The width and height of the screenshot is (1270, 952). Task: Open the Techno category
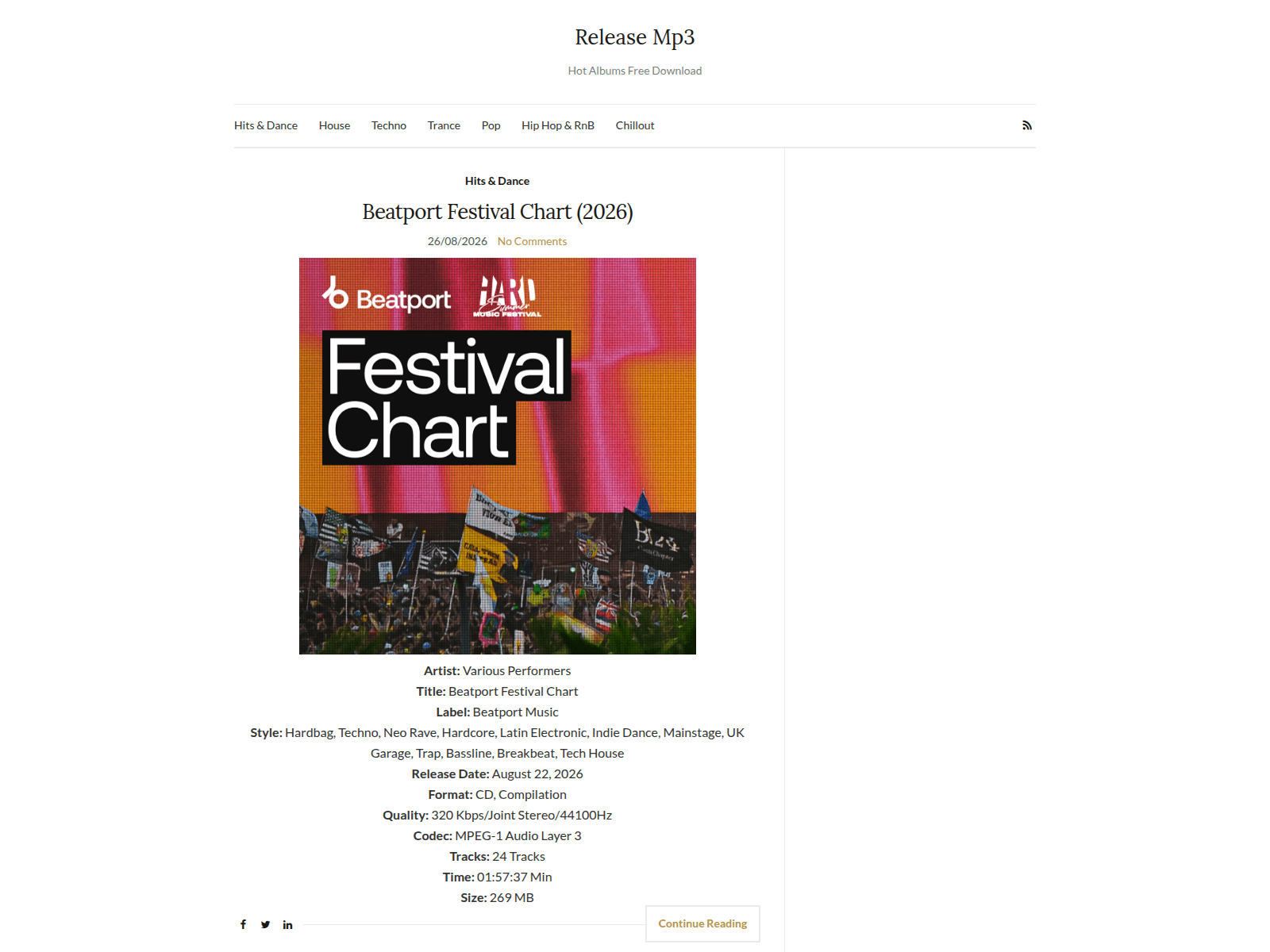[x=389, y=125]
